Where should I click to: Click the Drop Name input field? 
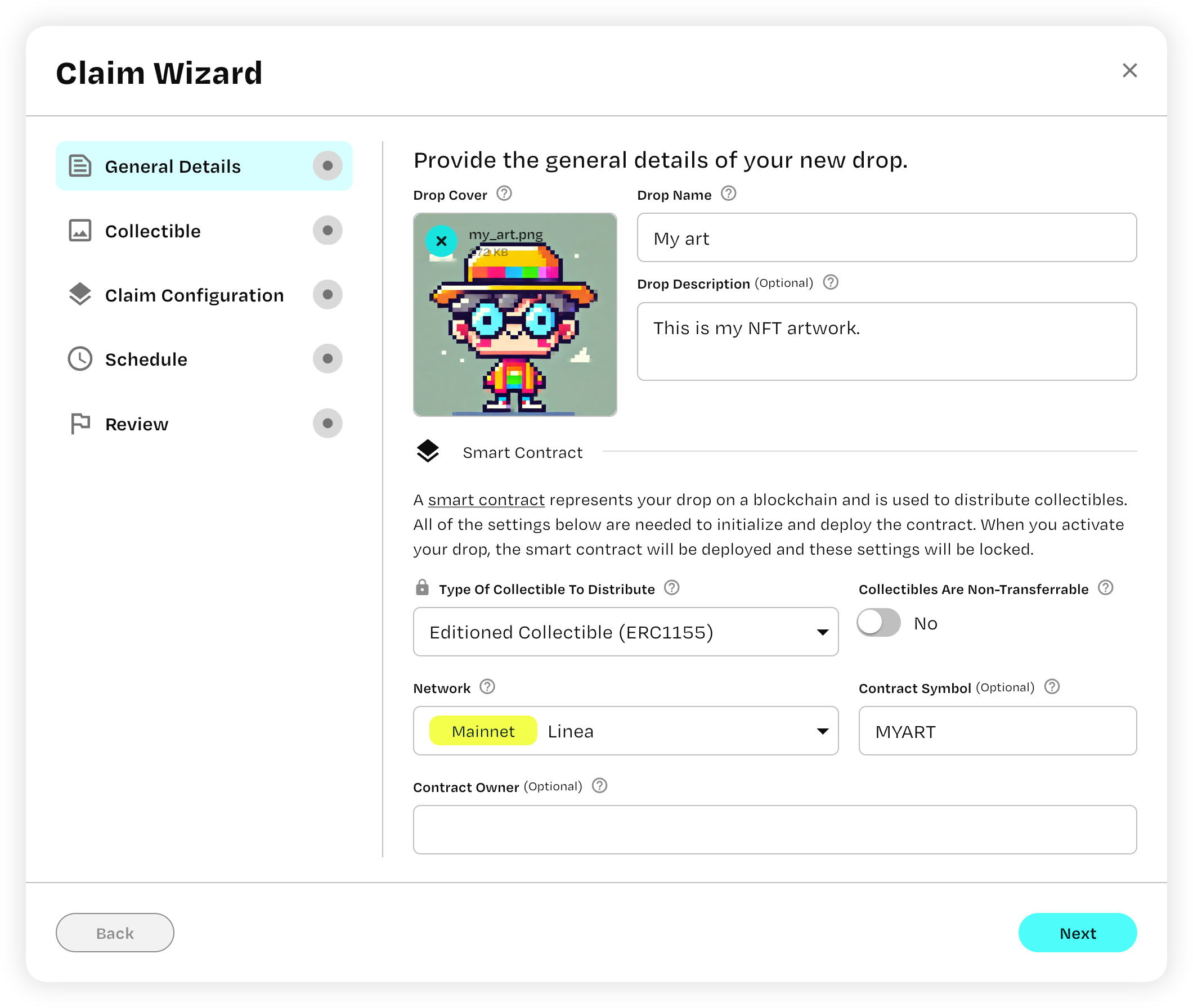[x=887, y=237]
